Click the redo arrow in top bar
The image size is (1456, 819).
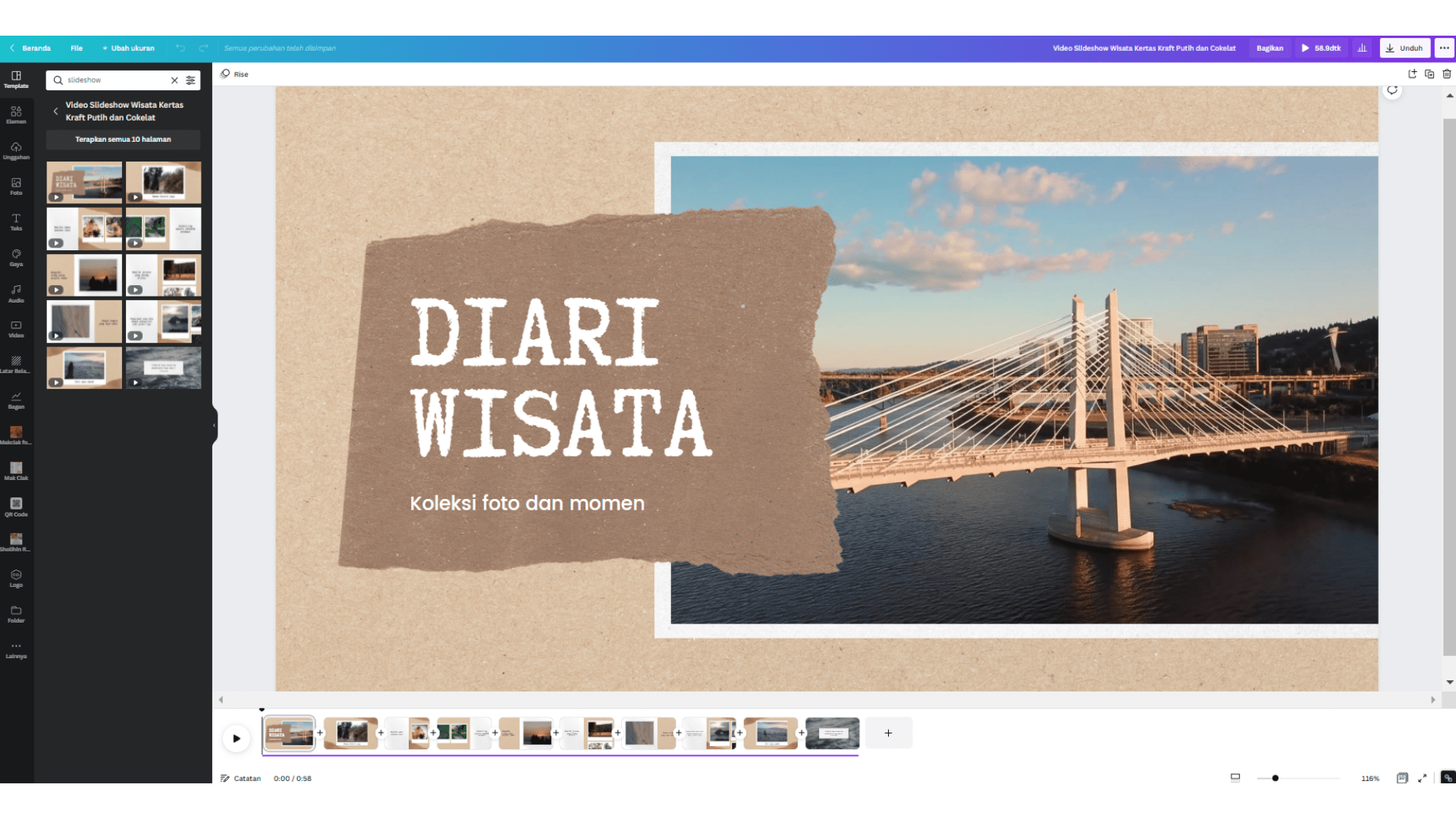pos(203,48)
